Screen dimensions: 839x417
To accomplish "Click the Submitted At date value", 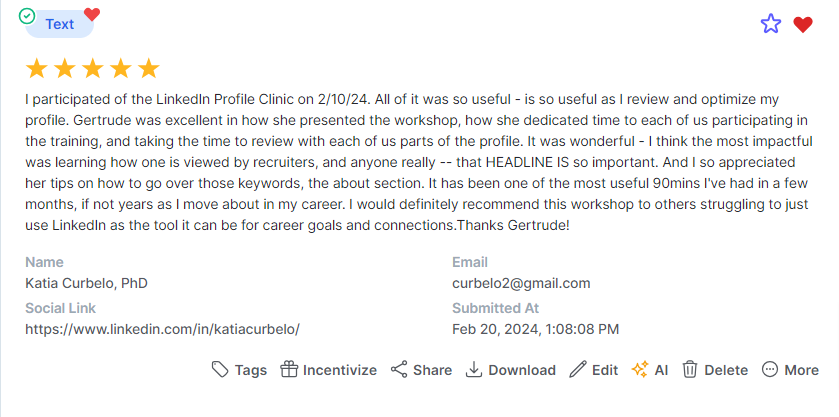I will 535,328.
